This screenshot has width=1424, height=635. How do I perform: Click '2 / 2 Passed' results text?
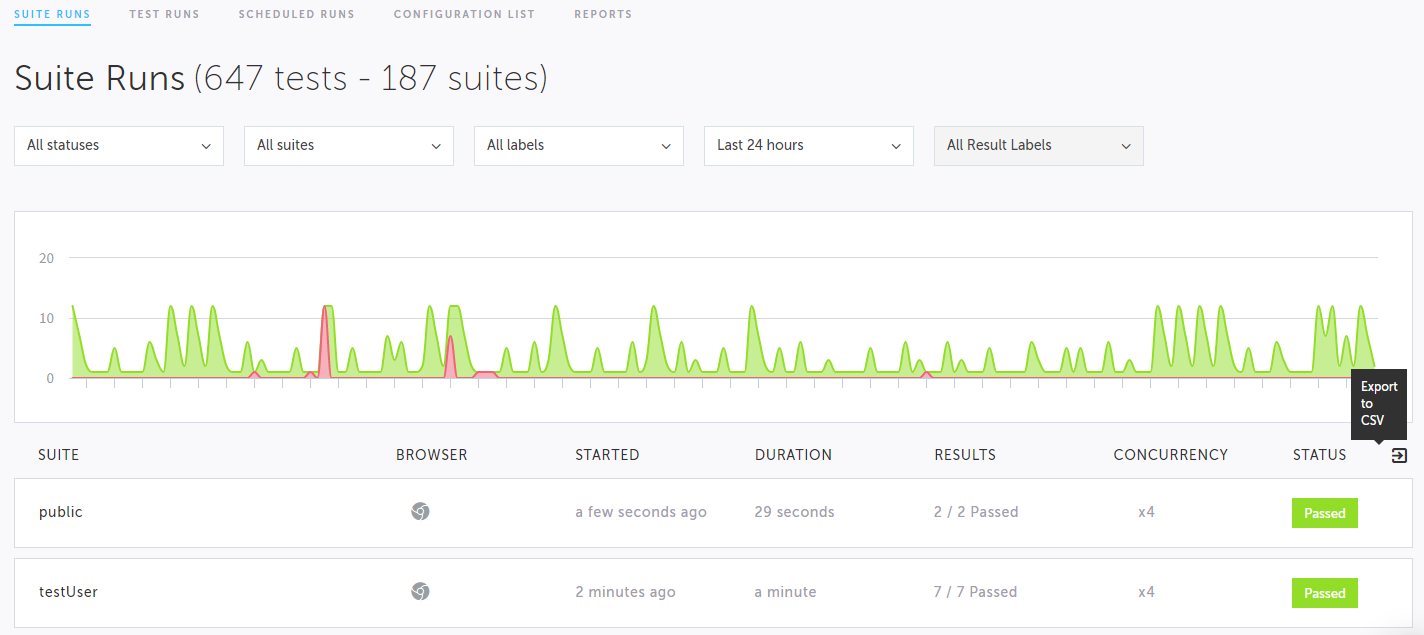tap(976, 512)
